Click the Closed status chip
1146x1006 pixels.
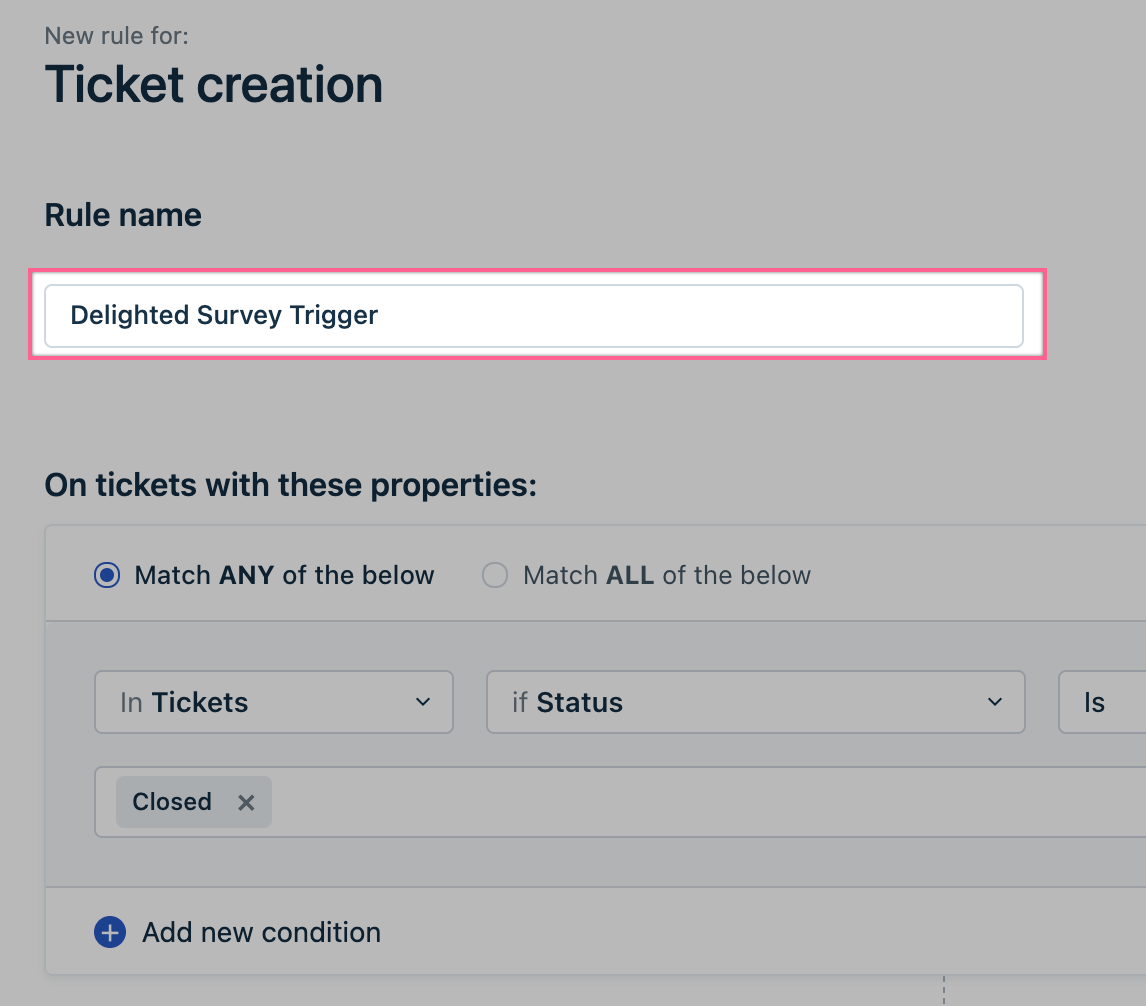coord(172,802)
